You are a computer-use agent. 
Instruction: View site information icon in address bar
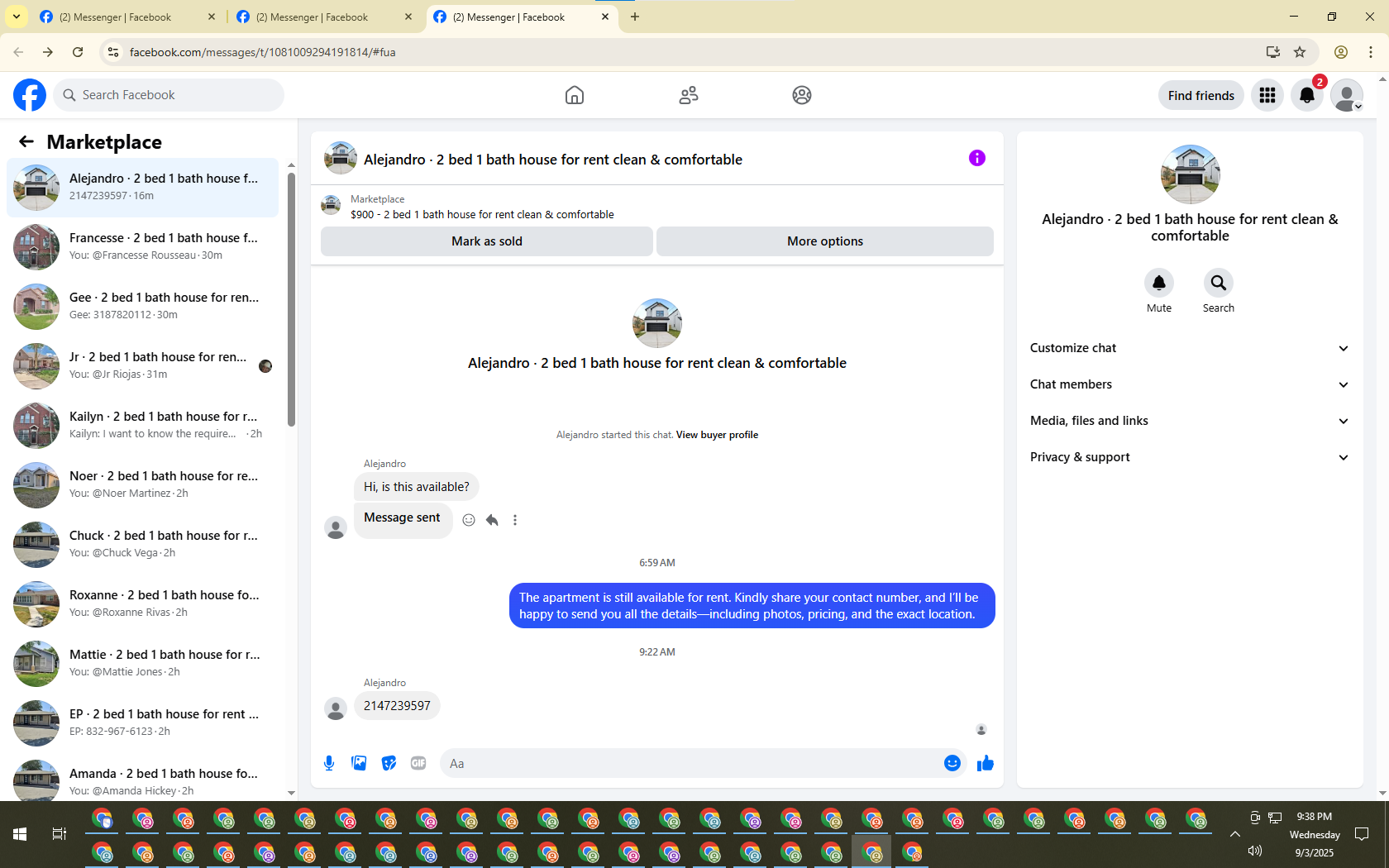coord(113,52)
